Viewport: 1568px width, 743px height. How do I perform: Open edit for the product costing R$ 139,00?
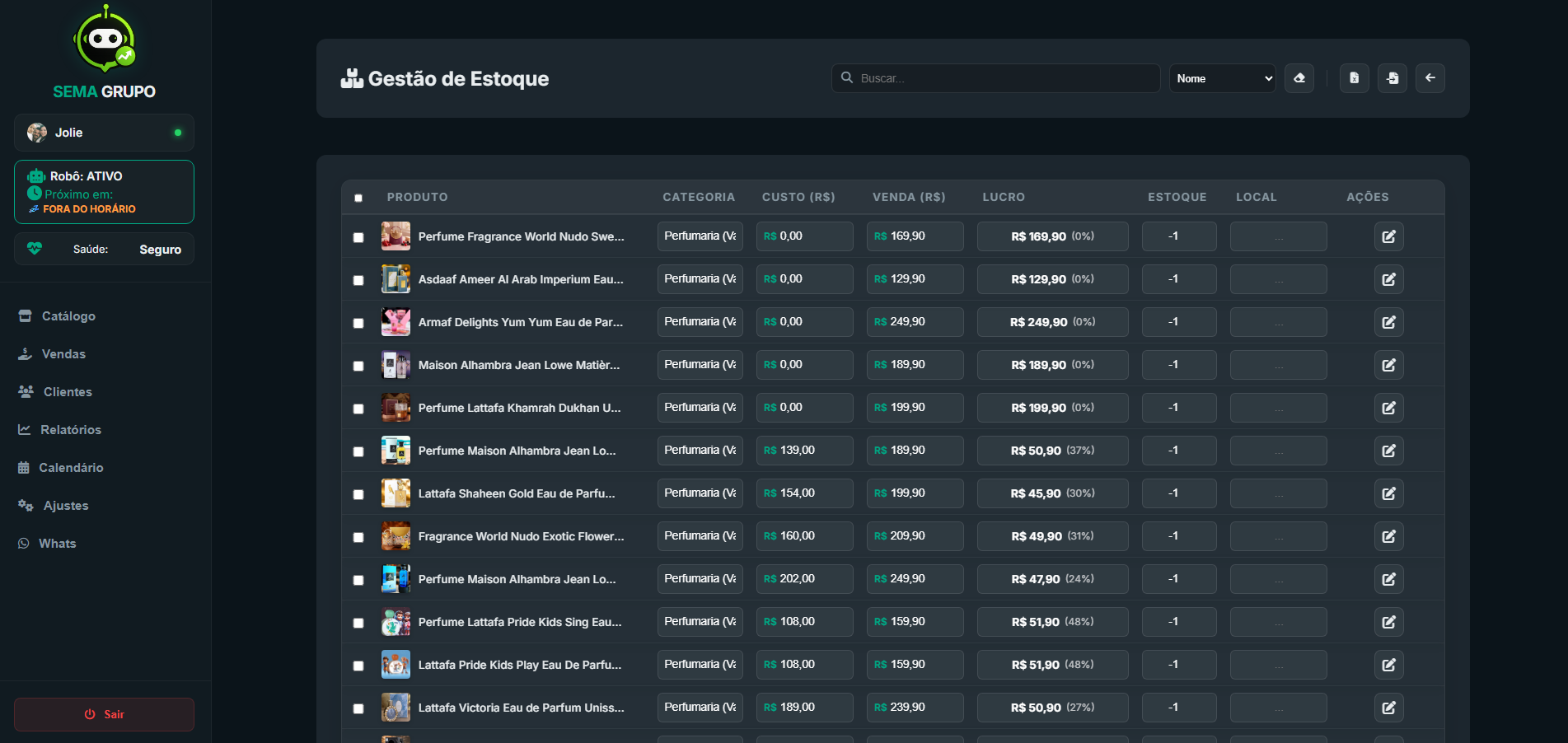[1389, 451]
